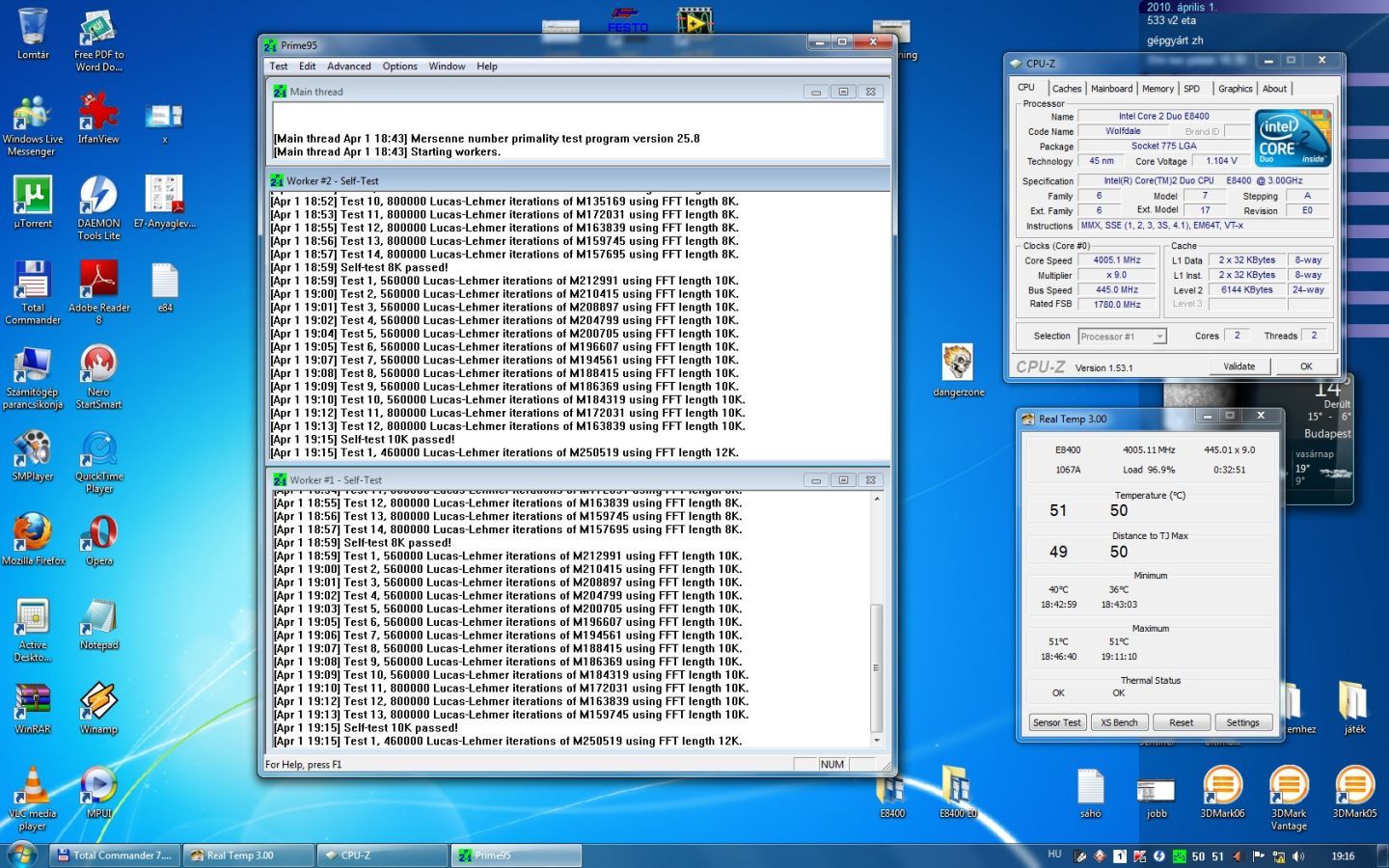Open Real Temp Settings button
The image size is (1389, 868).
(1242, 722)
